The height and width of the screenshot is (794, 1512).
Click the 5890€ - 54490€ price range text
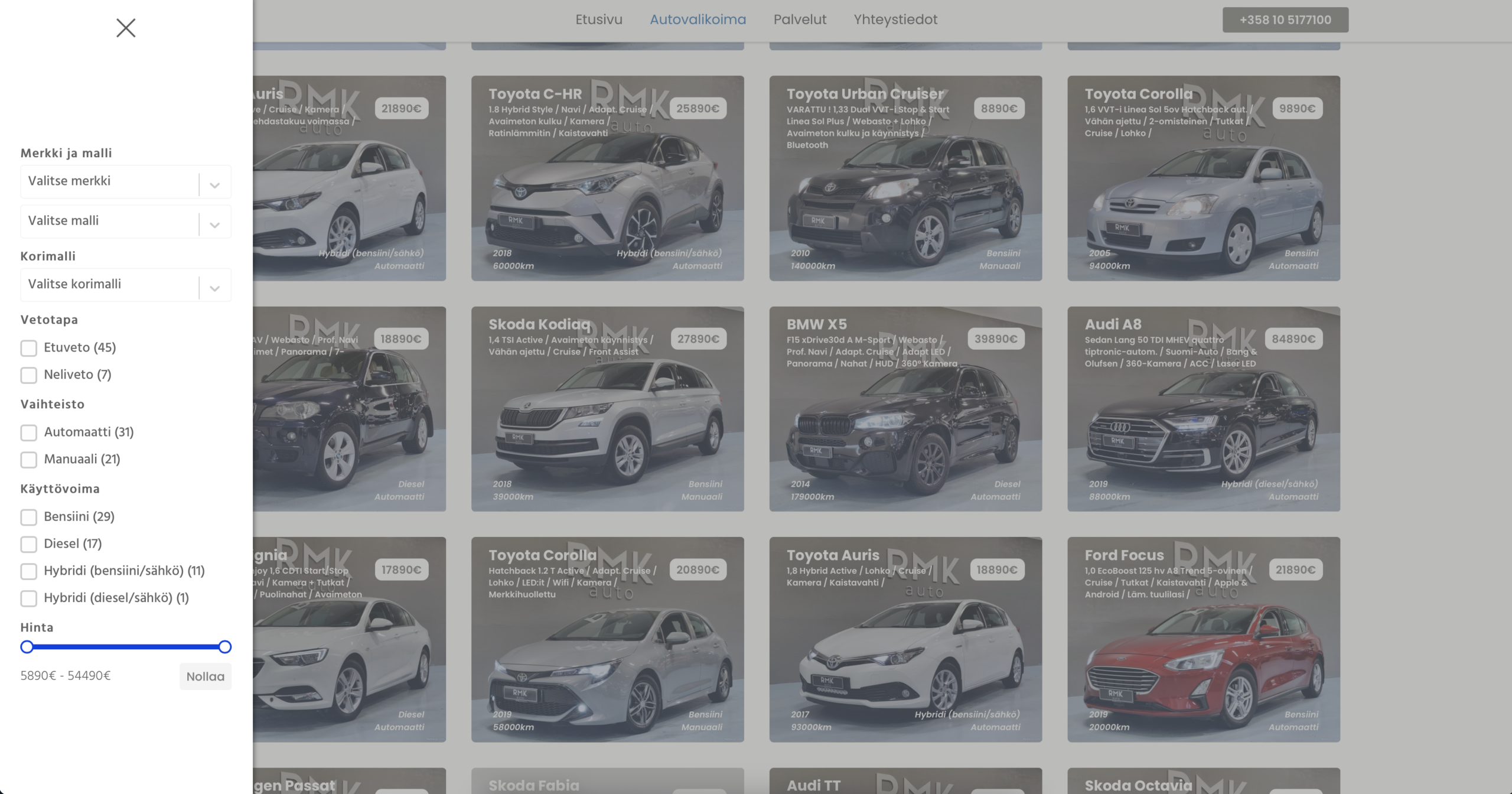(66, 676)
